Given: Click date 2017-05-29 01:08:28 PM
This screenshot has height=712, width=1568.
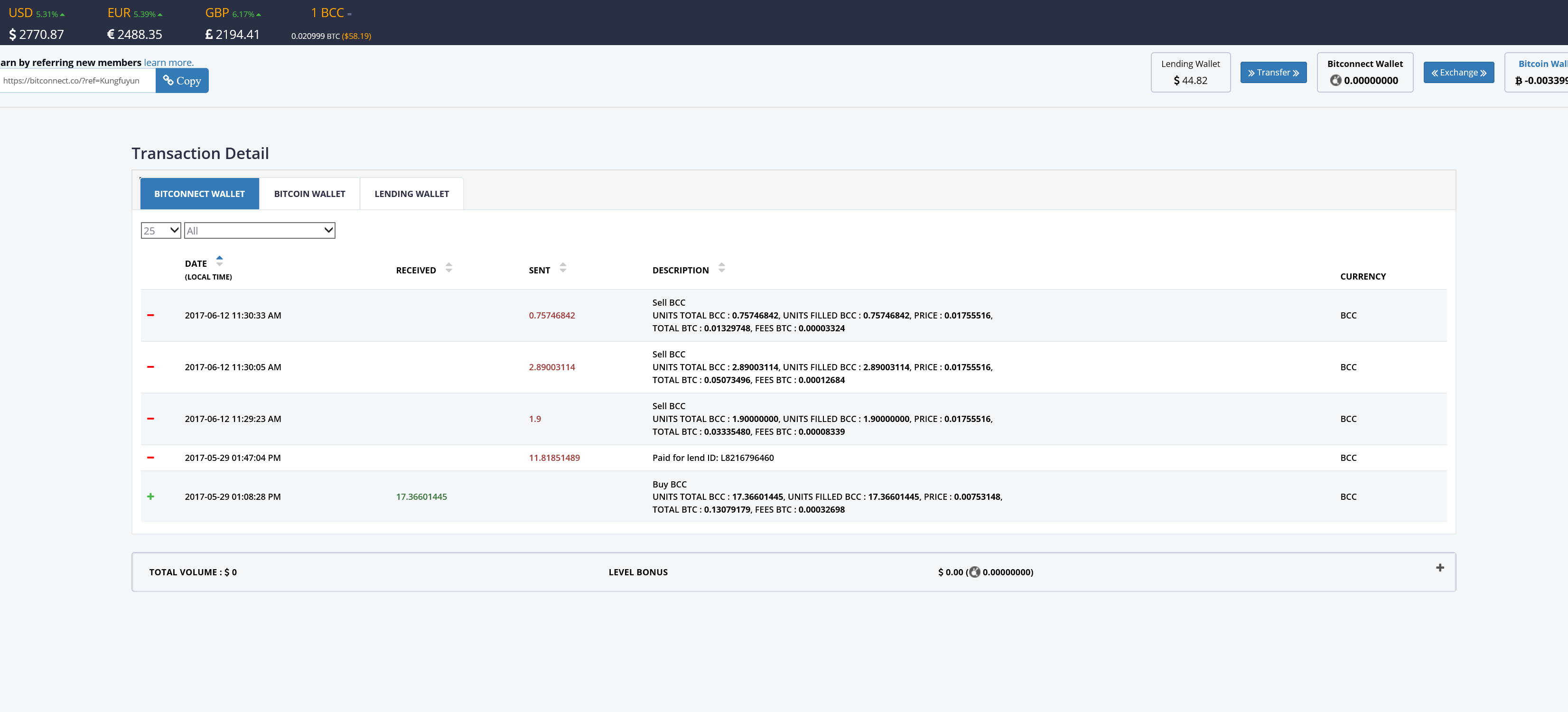Looking at the screenshot, I should 233,497.
